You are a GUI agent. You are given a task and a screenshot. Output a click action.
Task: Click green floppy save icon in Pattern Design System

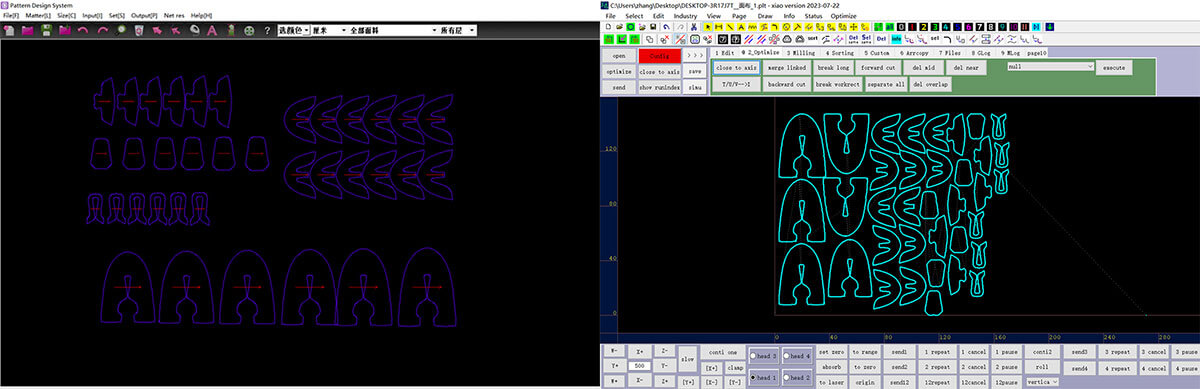pyautogui.click(x=46, y=30)
